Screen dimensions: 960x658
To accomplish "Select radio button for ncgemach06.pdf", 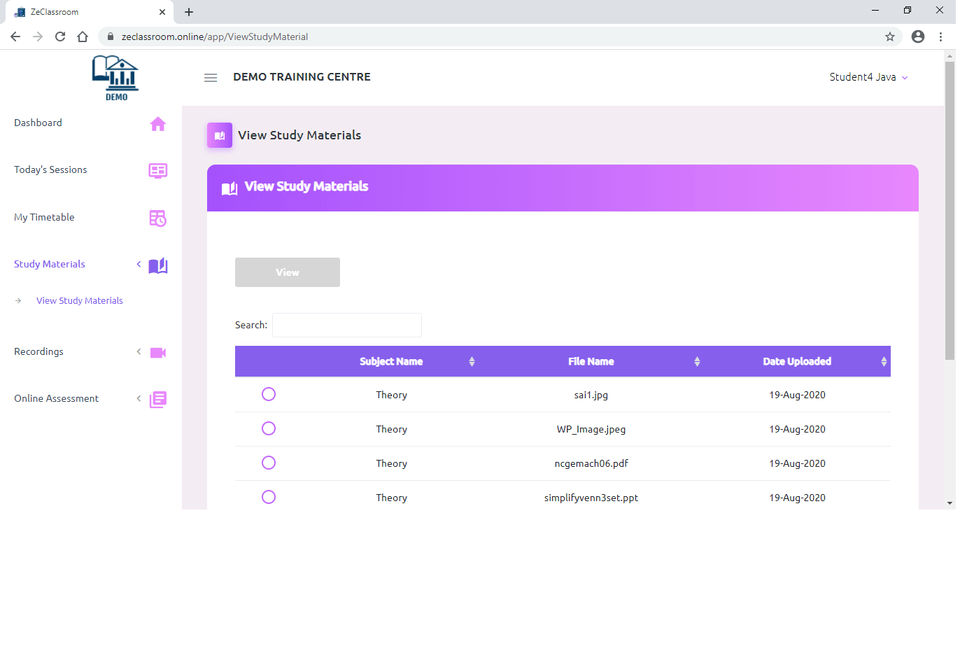I will click(269, 463).
